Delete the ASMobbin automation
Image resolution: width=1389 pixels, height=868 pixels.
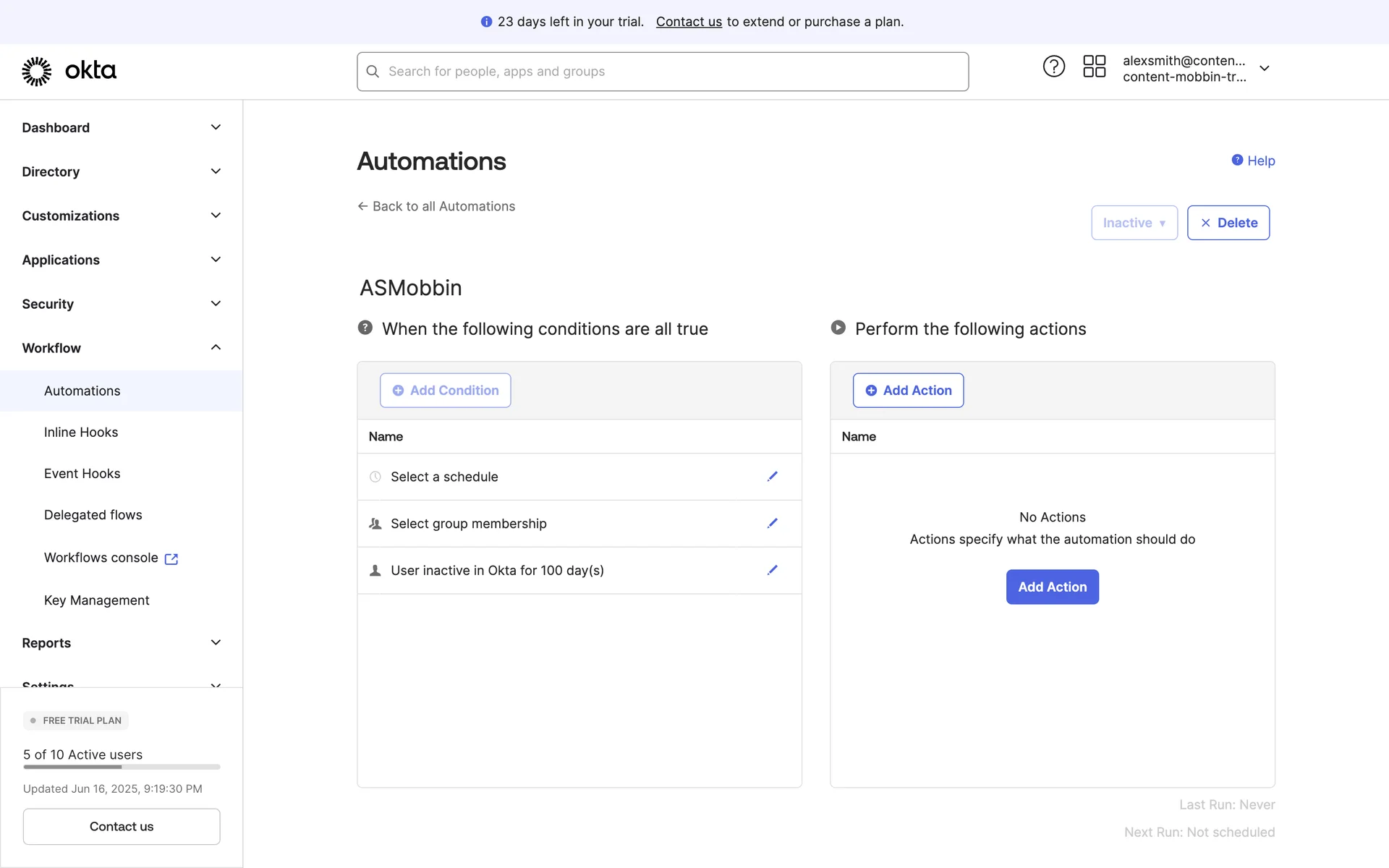1228,223
